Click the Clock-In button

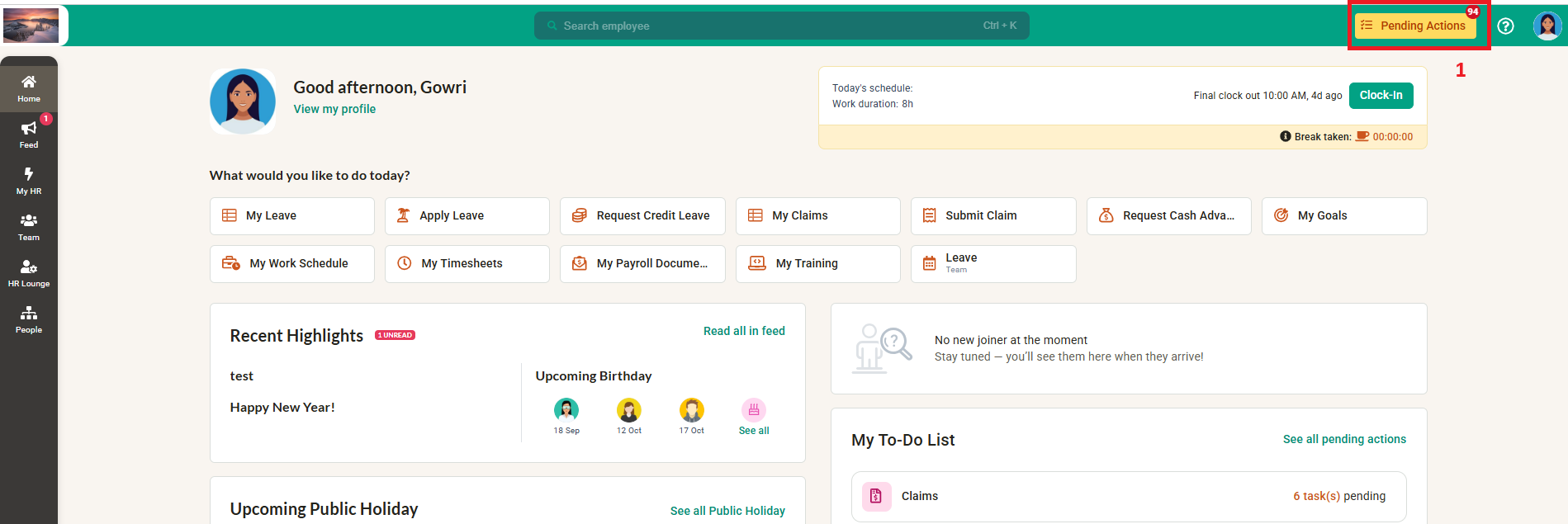click(1381, 96)
